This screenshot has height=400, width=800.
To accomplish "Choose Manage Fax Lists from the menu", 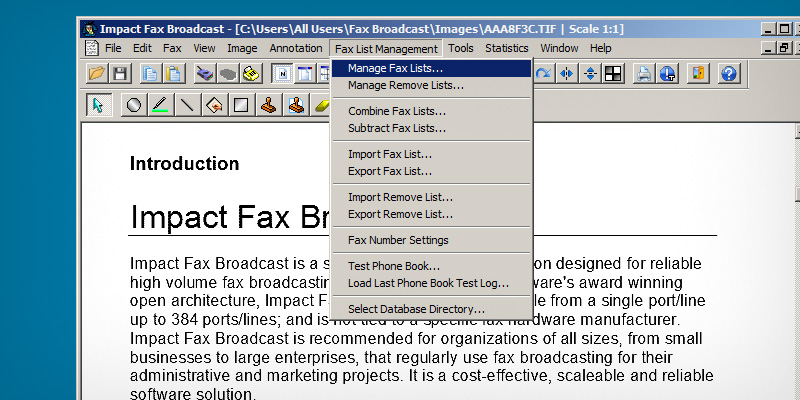I will pyautogui.click(x=395, y=68).
